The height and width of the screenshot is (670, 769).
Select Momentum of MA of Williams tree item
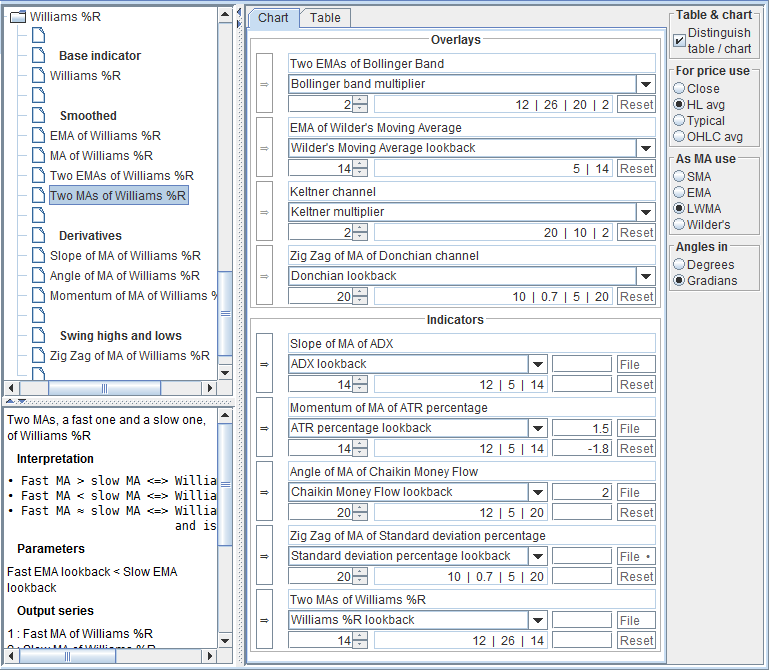click(x=133, y=296)
